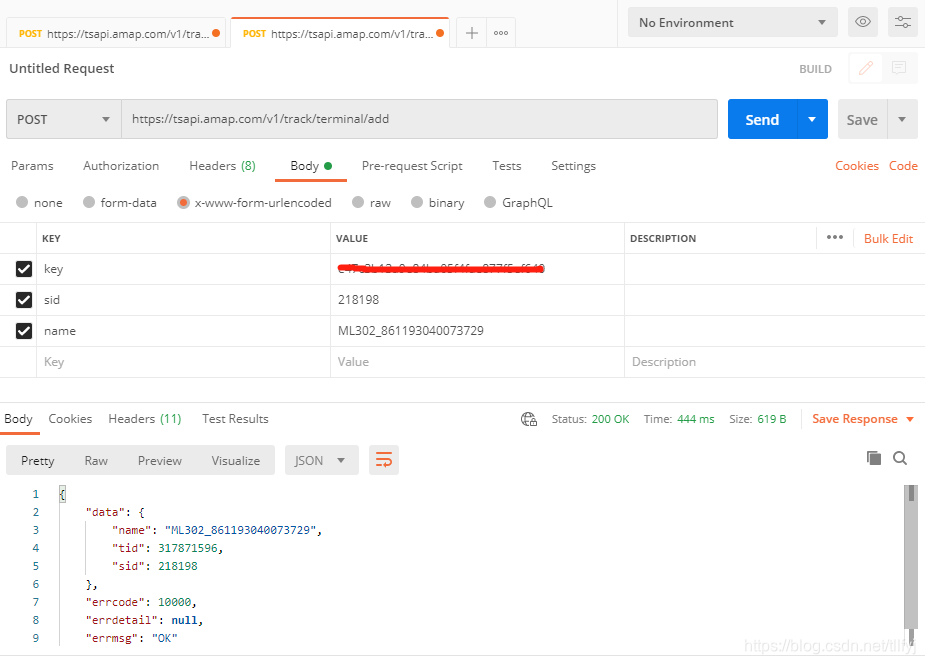Switch to the first POST request tab
This screenshot has width=925, height=664.
(116, 34)
